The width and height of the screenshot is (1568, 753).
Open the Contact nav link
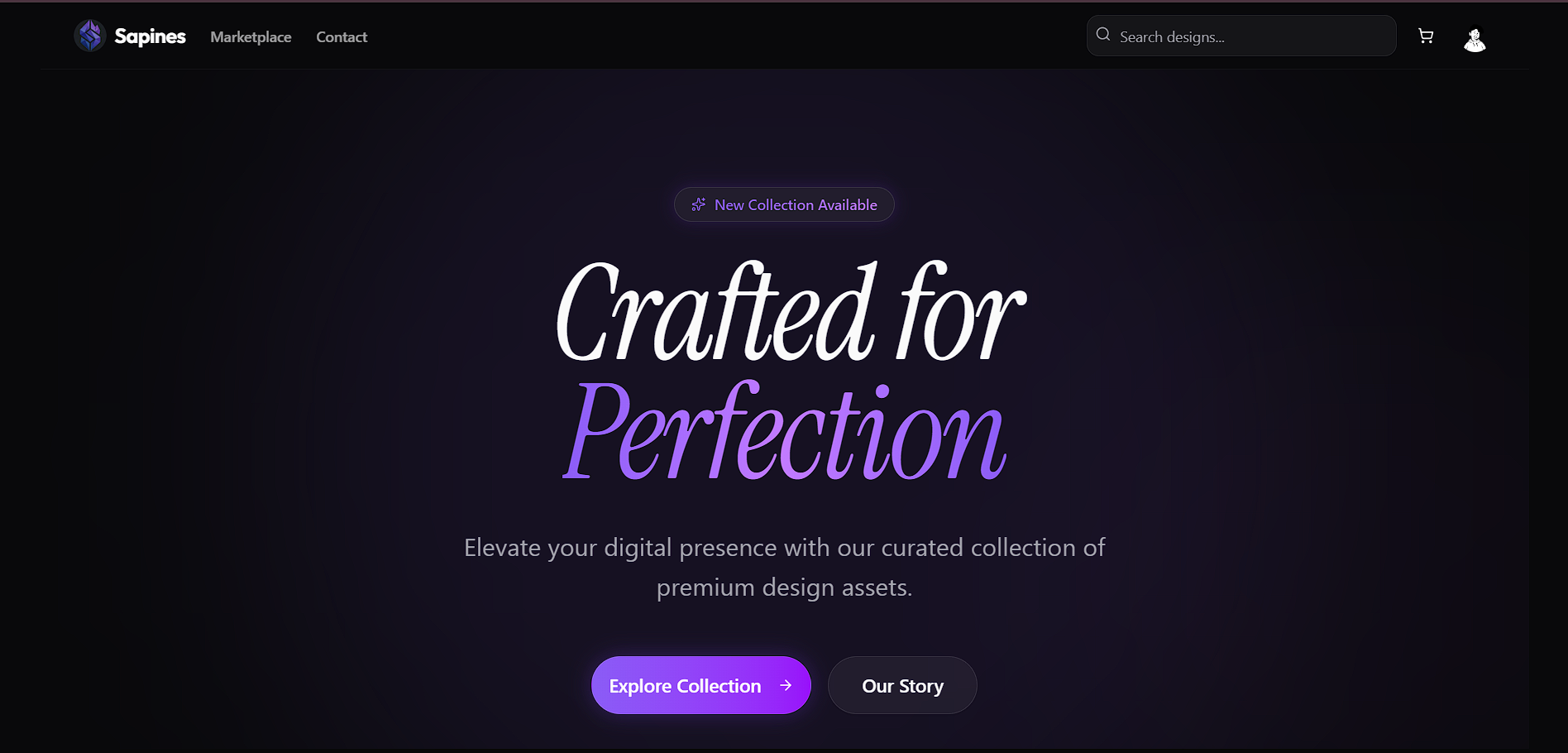point(342,37)
